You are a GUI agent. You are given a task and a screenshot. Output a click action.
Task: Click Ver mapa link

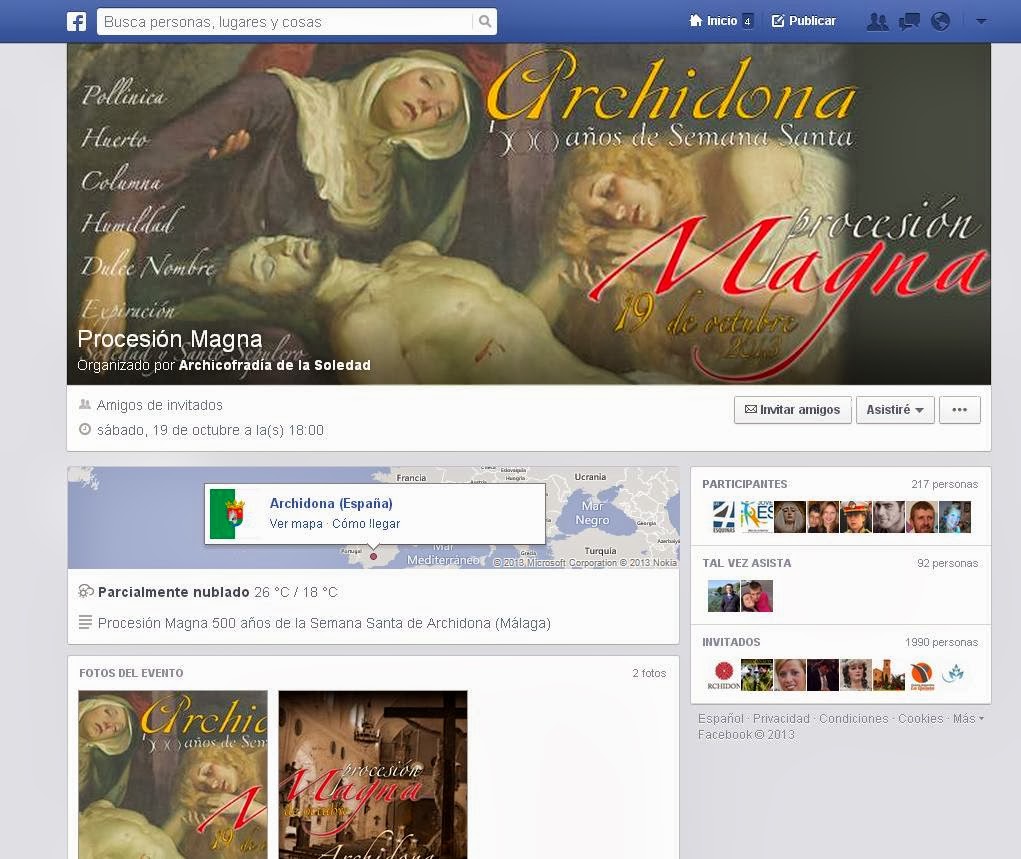tap(296, 524)
